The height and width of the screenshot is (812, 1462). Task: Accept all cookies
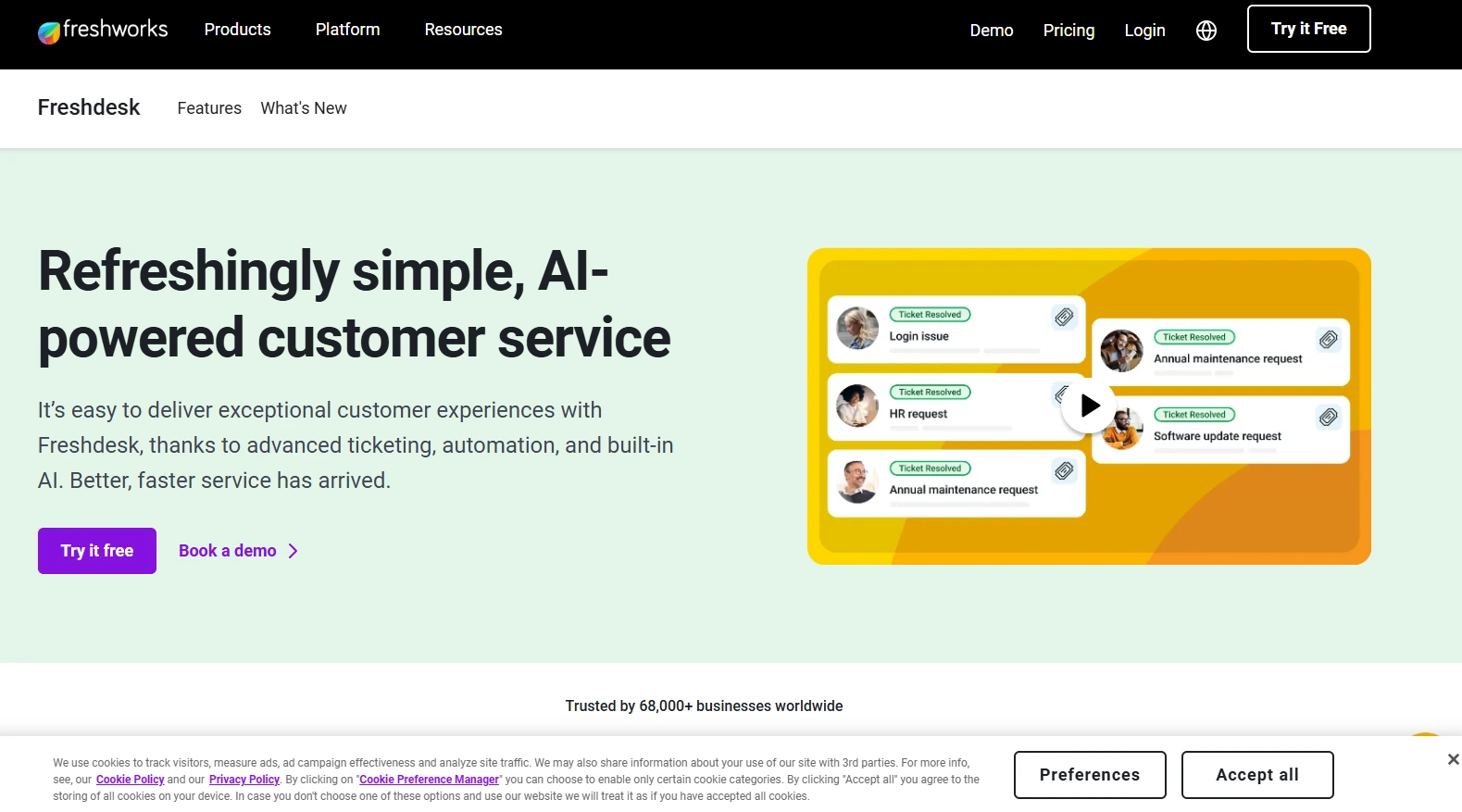pos(1257,775)
